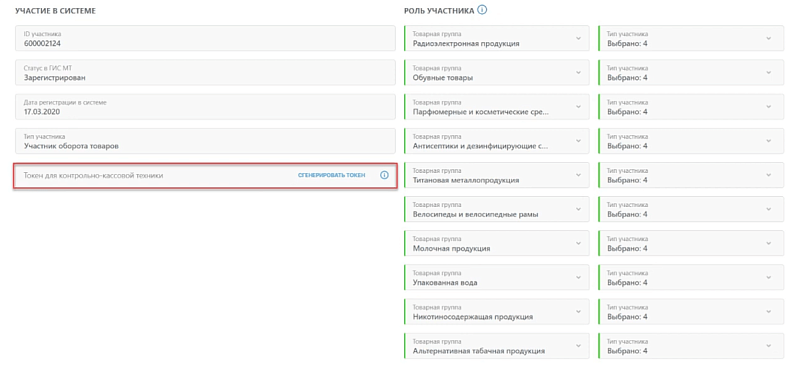Click Токен для контрольно-кассовой техники field
The image size is (799, 368).
(x=205, y=176)
